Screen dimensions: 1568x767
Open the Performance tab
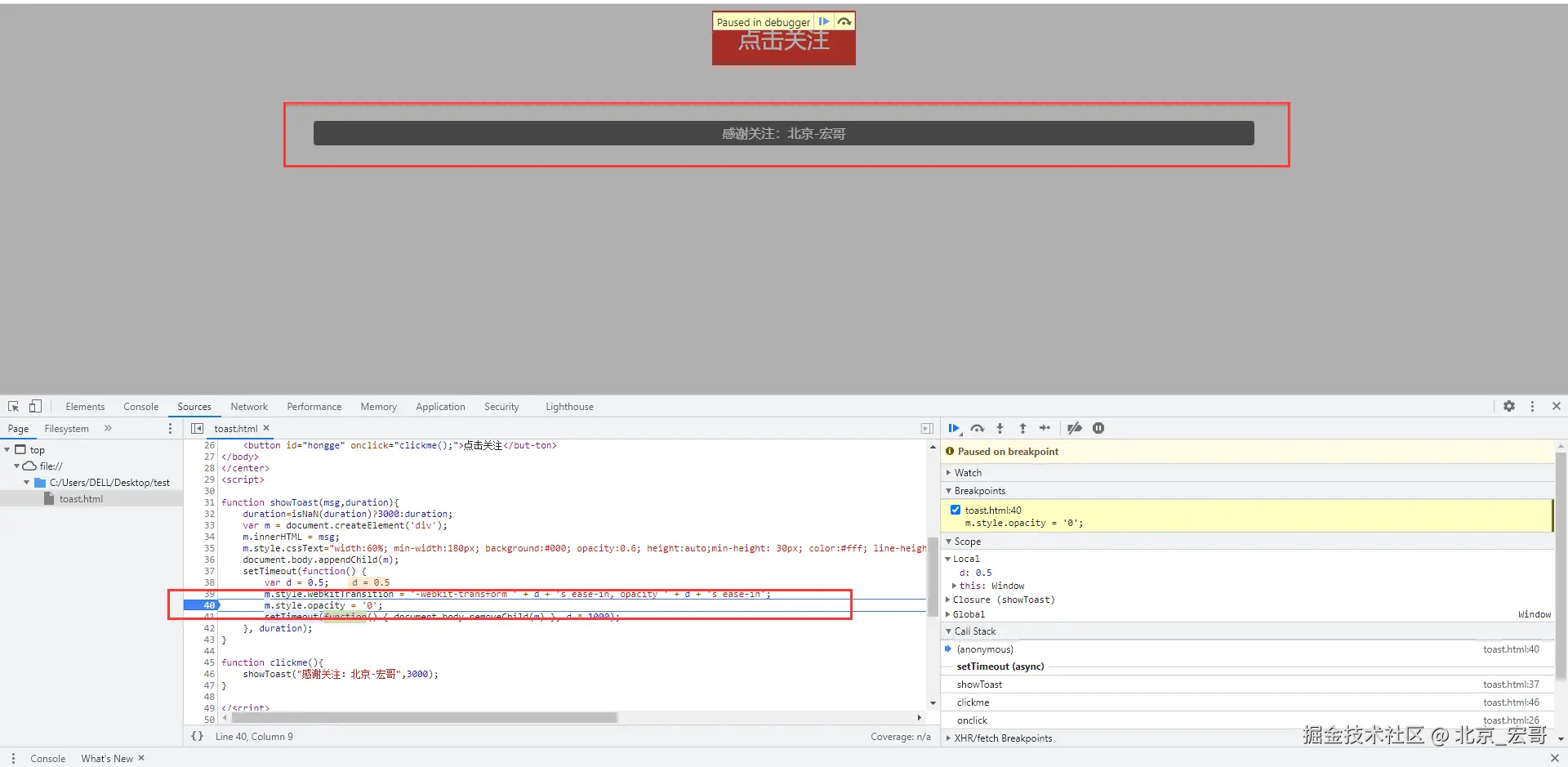pyautogui.click(x=314, y=406)
